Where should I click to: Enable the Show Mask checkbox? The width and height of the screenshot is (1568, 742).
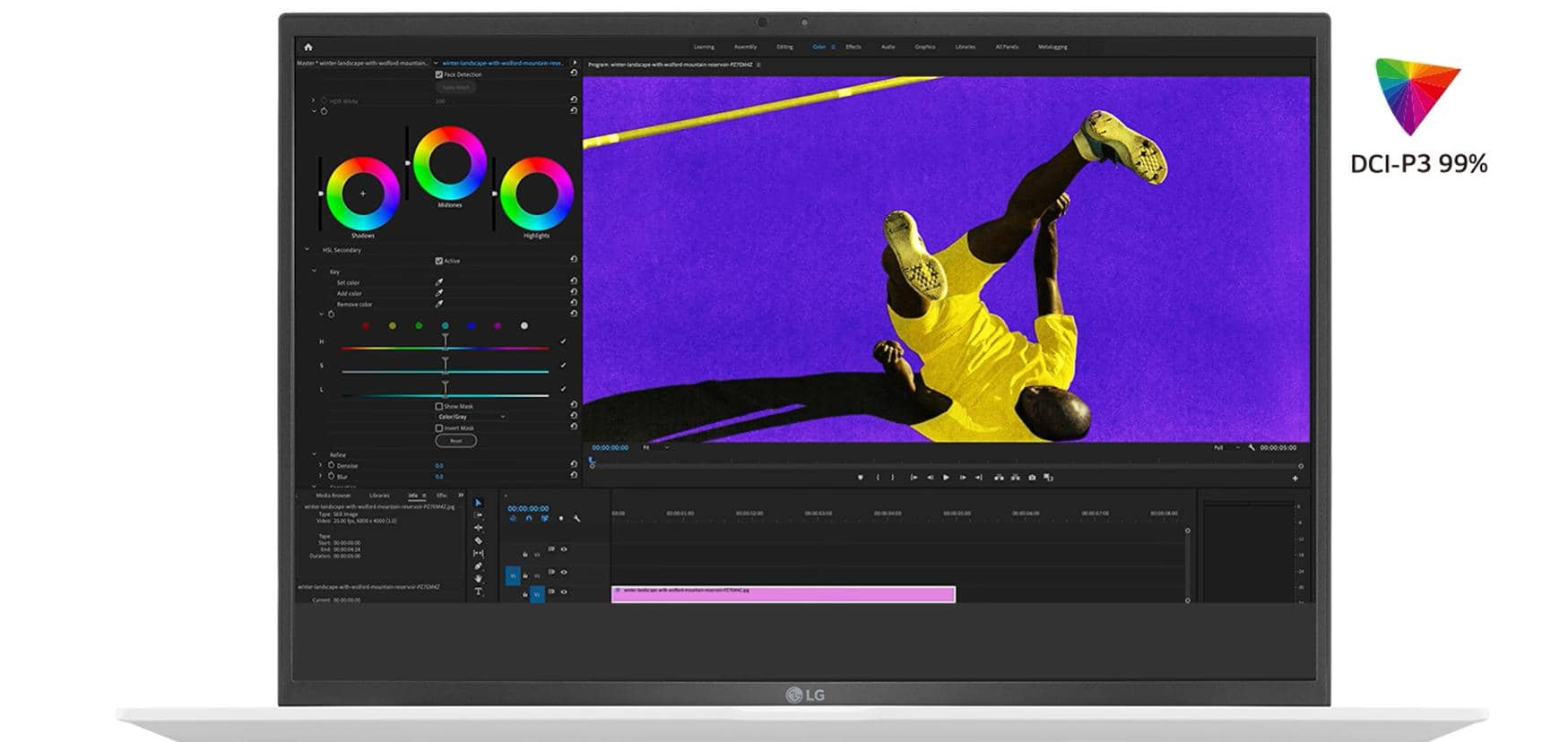[439, 406]
